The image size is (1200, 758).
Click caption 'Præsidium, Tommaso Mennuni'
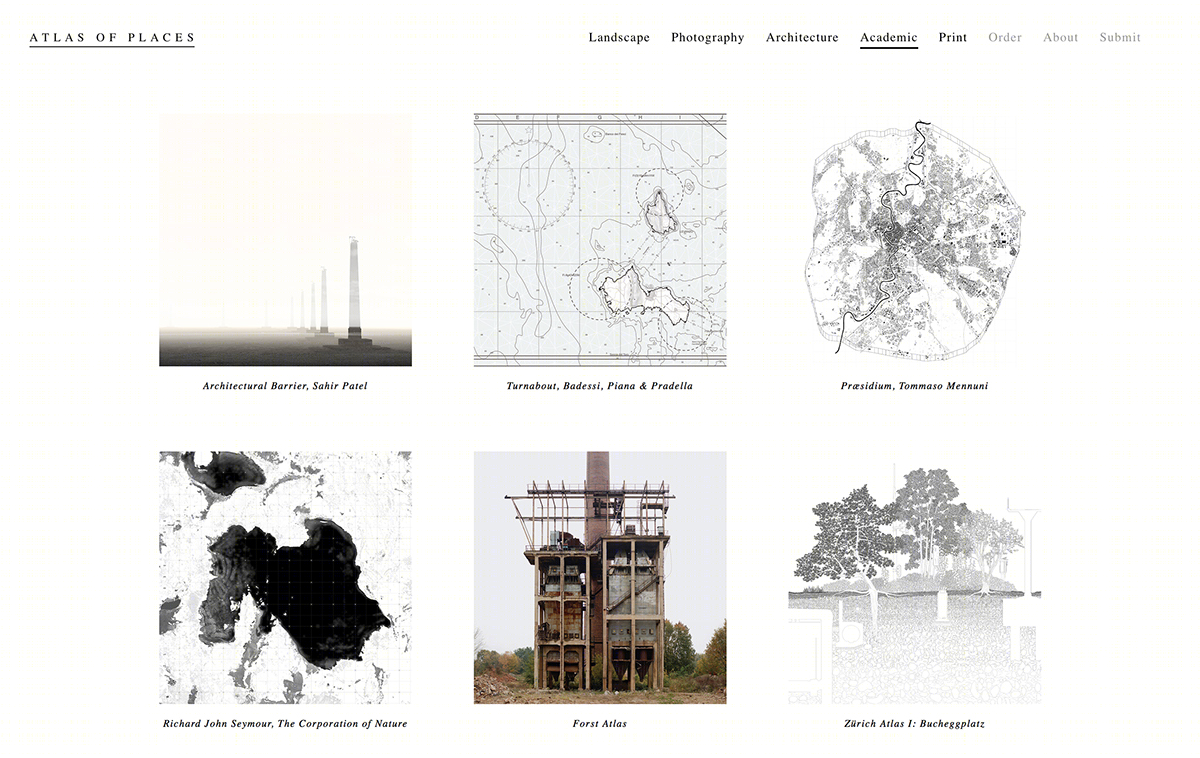pyautogui.click(x=915, y=386)
